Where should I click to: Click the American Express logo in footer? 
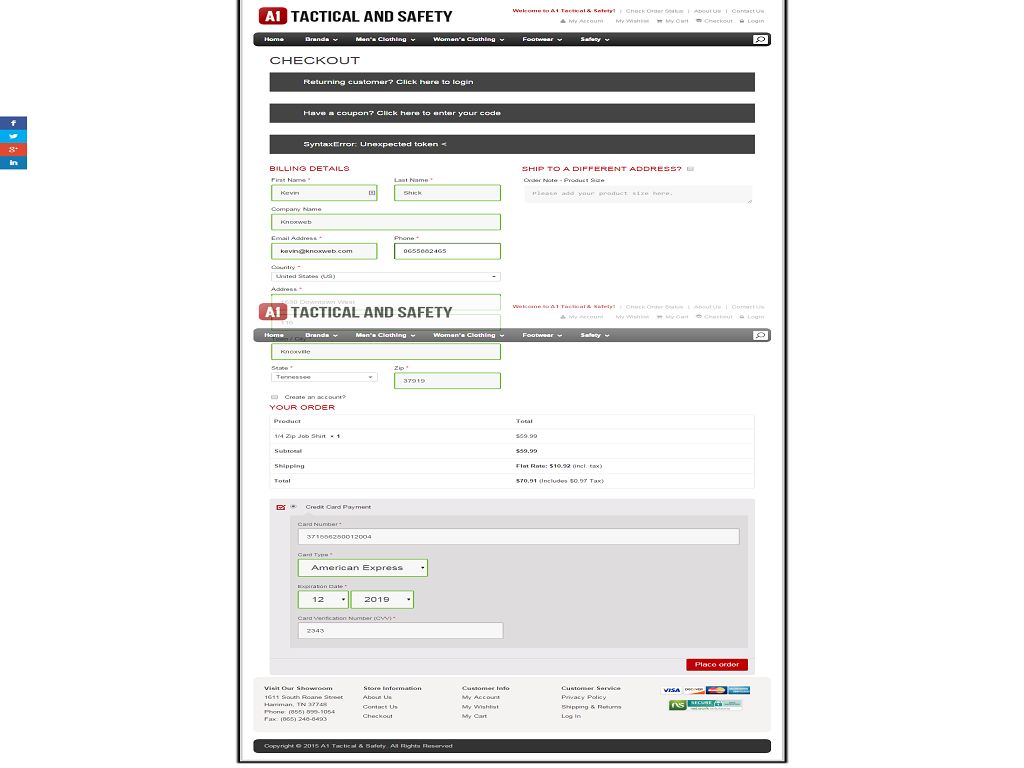739,690
